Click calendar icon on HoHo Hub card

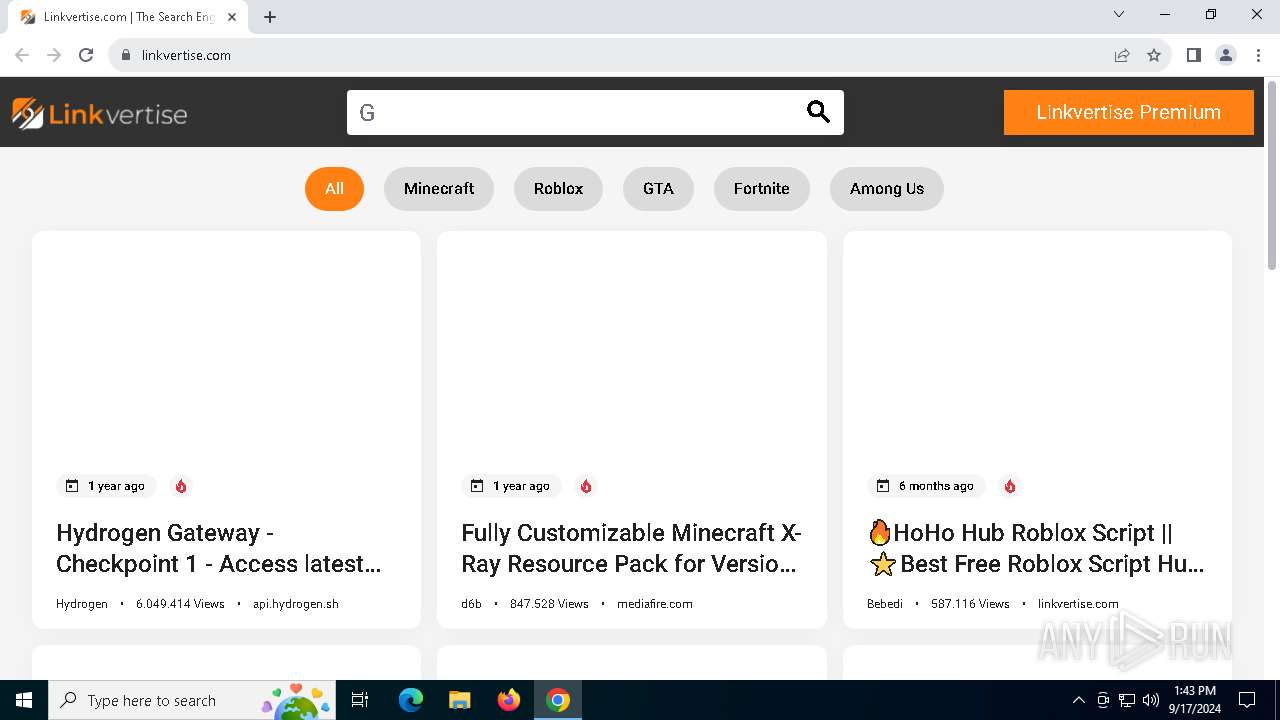[883, 486]
